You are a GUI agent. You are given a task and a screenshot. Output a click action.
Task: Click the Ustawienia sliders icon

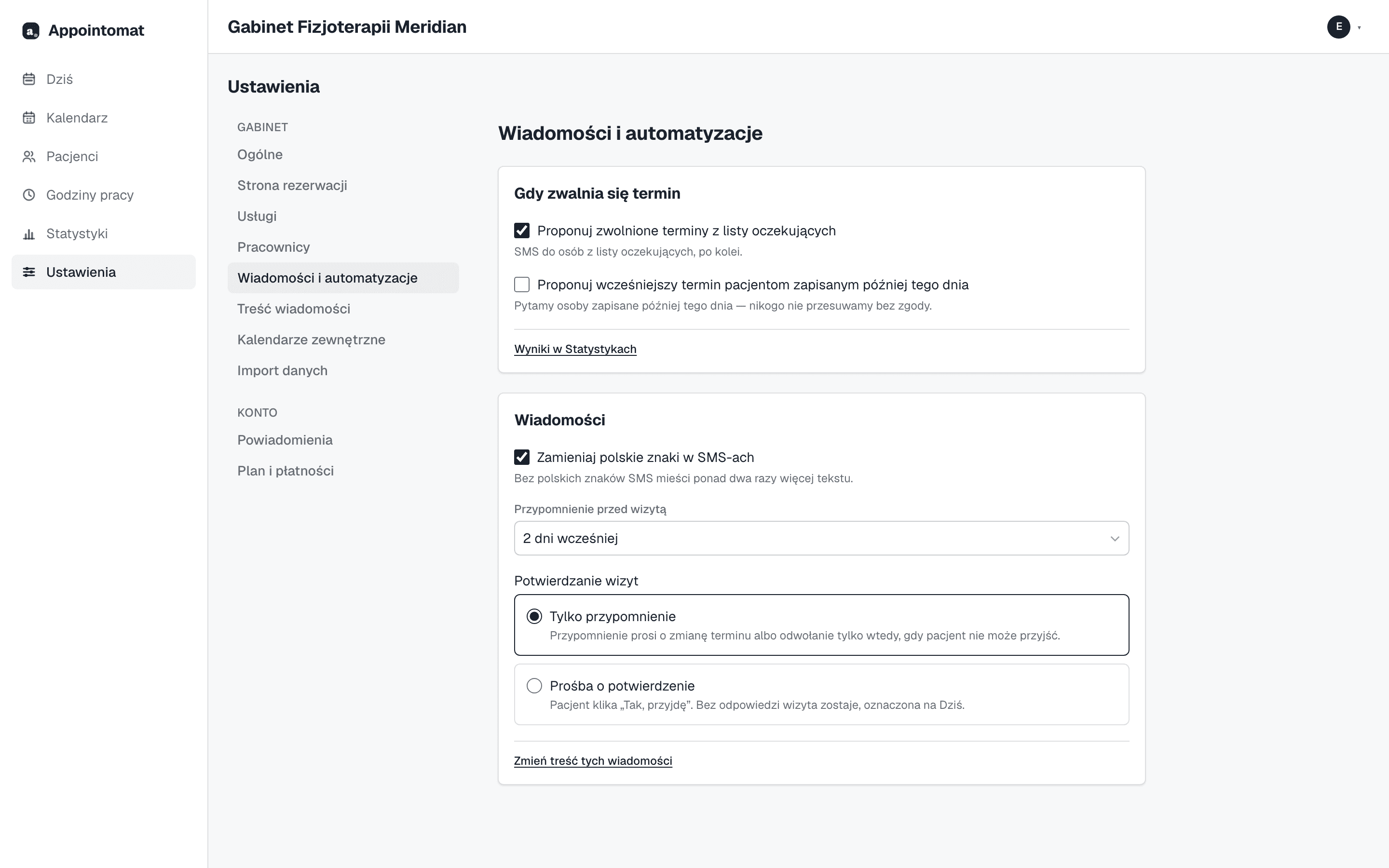[29, 272]
